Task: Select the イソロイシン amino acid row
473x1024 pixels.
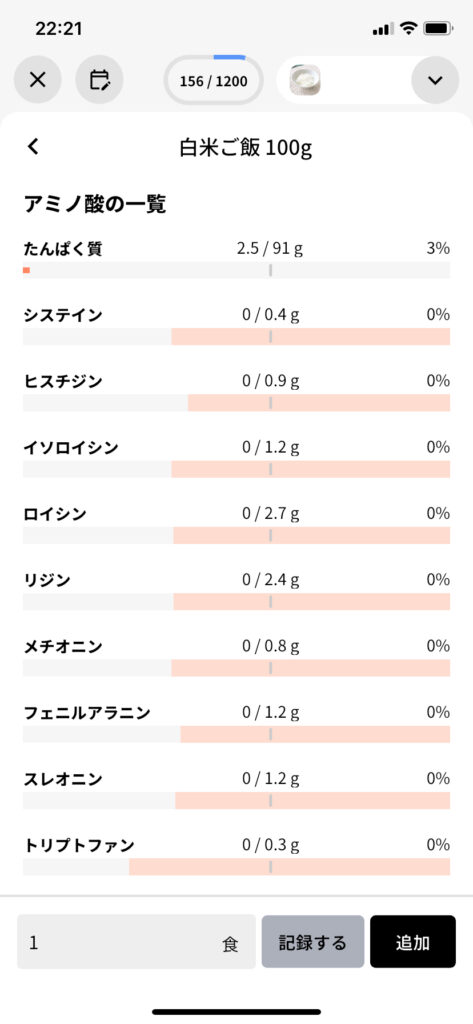Action: 236,458
